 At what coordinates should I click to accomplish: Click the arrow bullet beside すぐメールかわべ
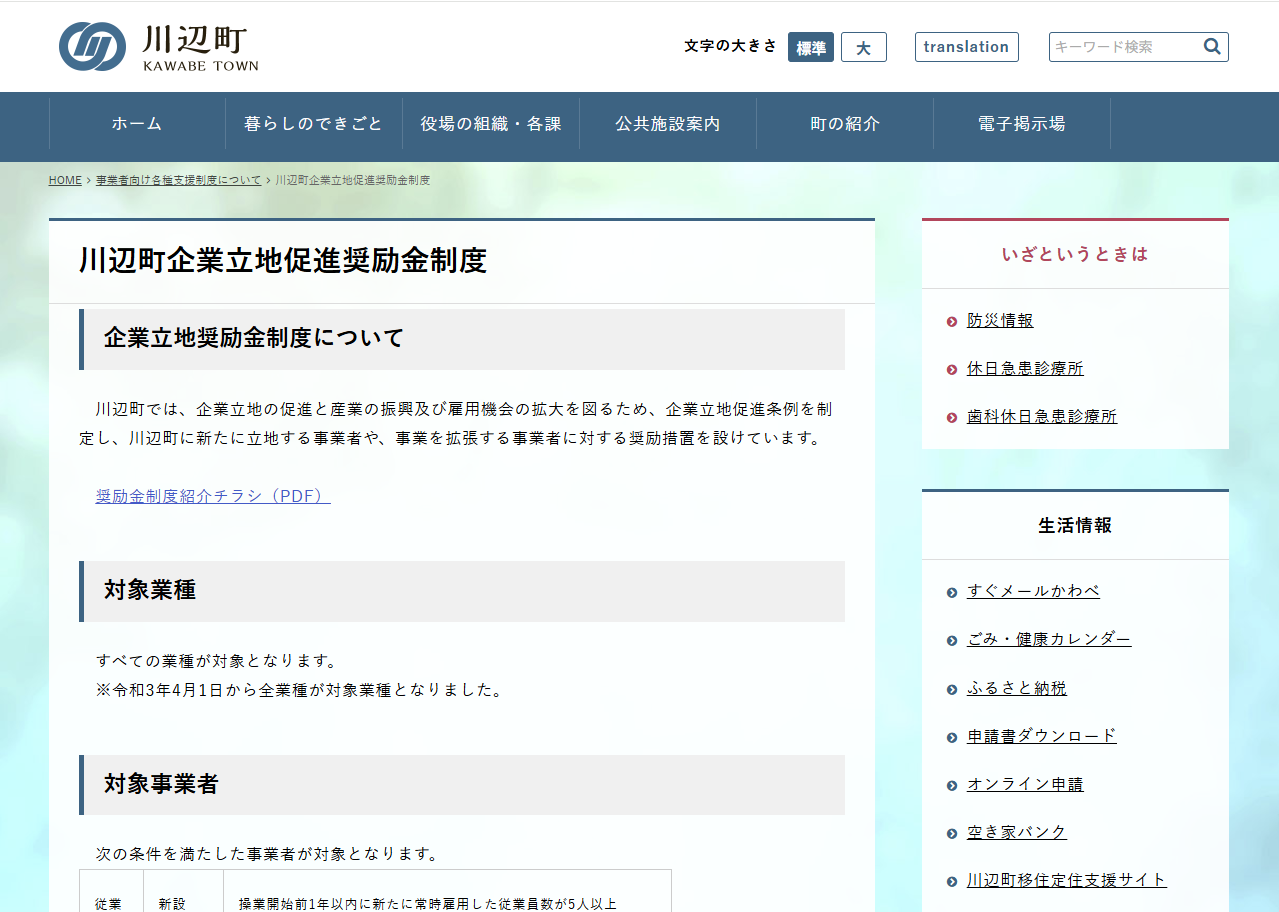click(x=952, y=592)
